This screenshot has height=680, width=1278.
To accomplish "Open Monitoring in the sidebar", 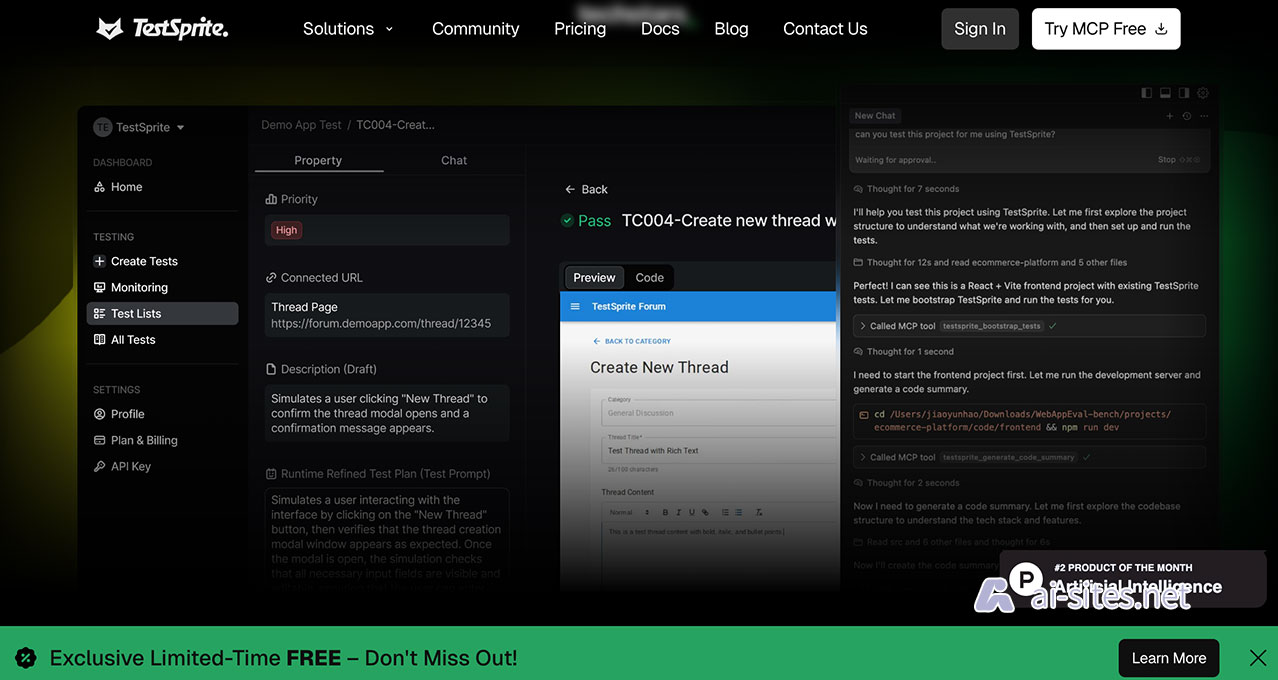I will point(139,287).
